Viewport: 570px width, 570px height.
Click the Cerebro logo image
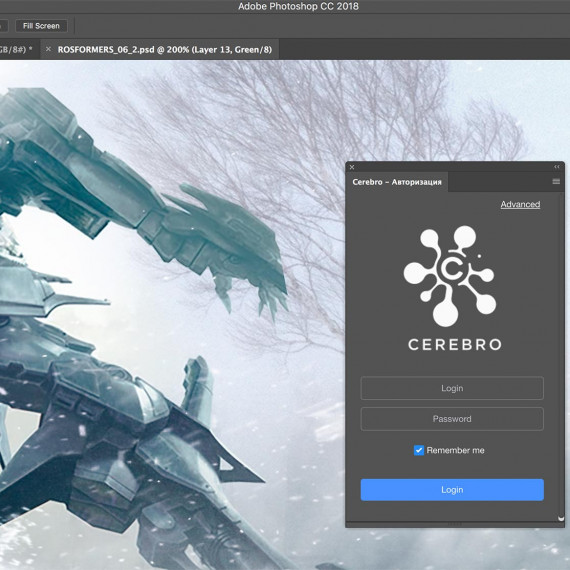452,288
